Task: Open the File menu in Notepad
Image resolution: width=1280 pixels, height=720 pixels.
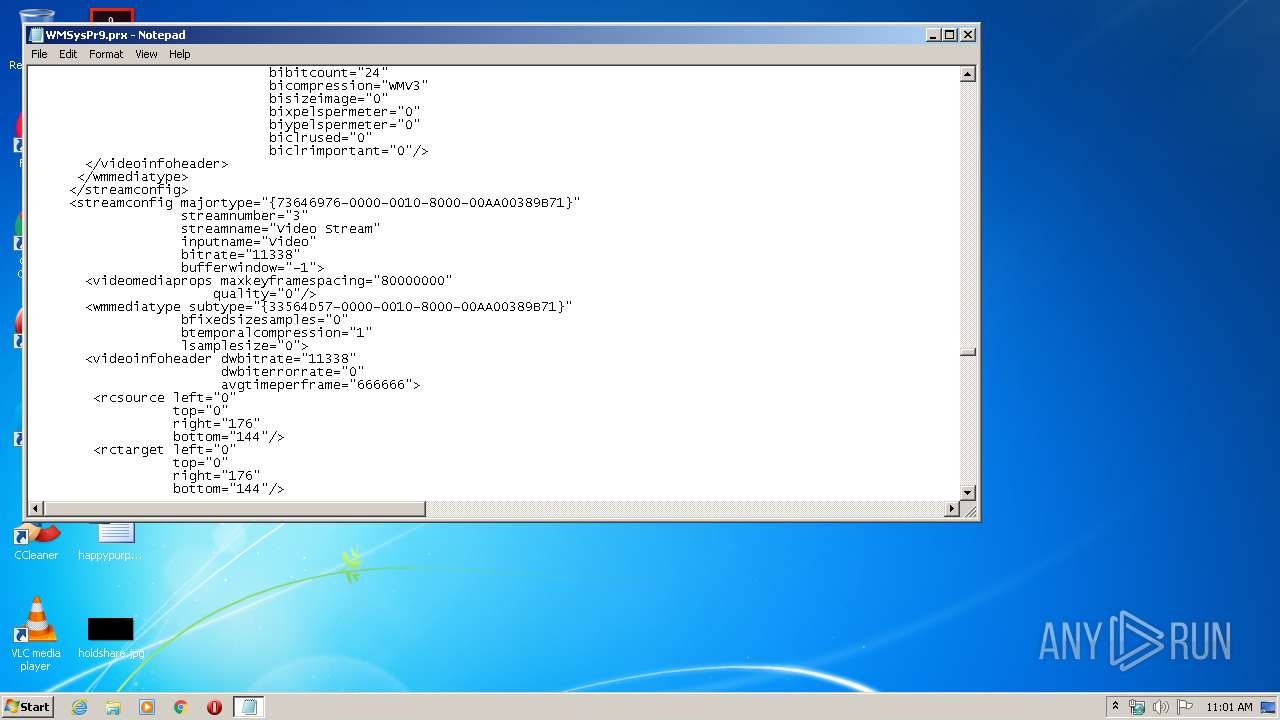Action: tap(39, 54)
